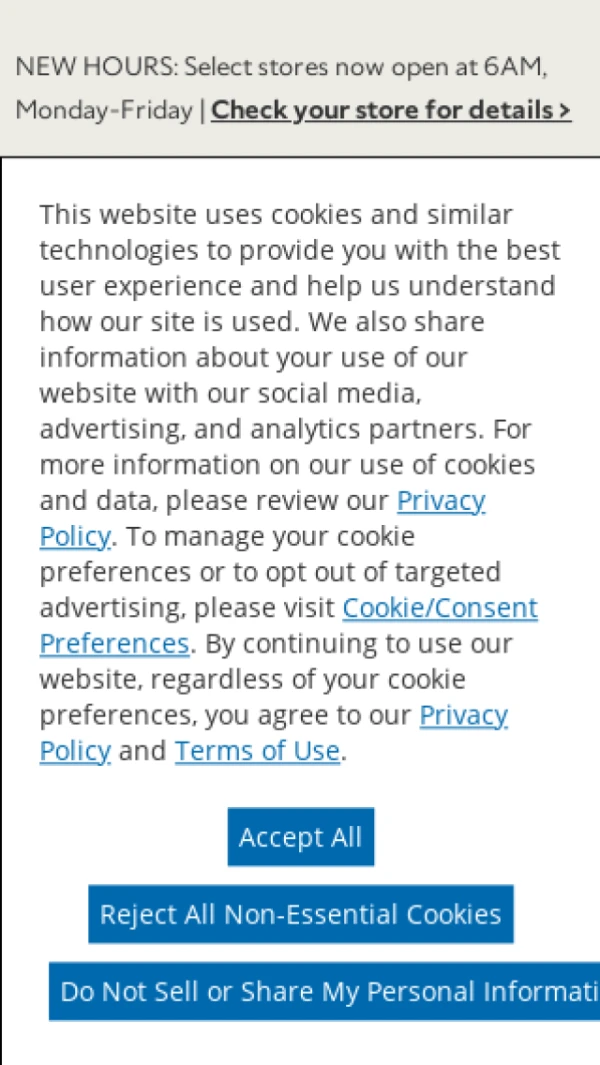Click the "NEW HOURS:" banner heading text

[96, 68]
